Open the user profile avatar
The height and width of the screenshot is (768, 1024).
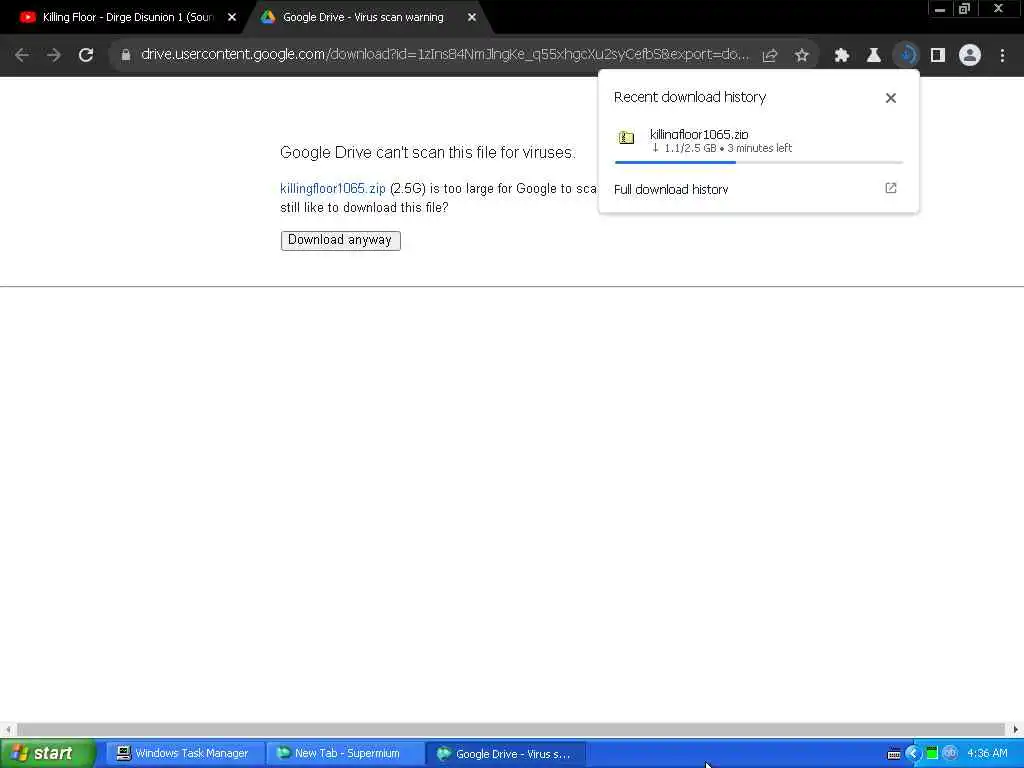tap(970, 55)
